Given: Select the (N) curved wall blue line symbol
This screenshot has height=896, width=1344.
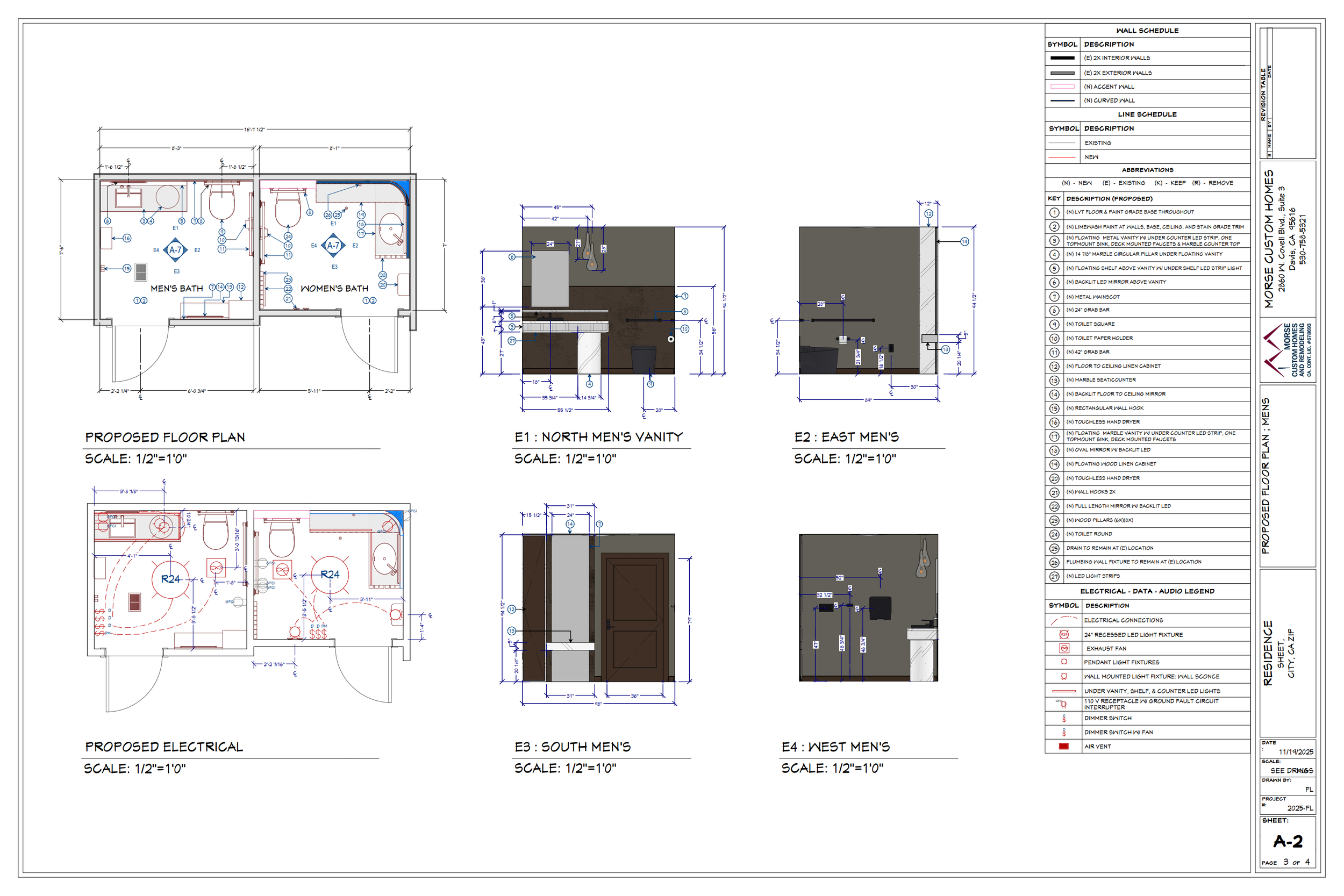Looking at the screenshot, I should click(1062, 101).
